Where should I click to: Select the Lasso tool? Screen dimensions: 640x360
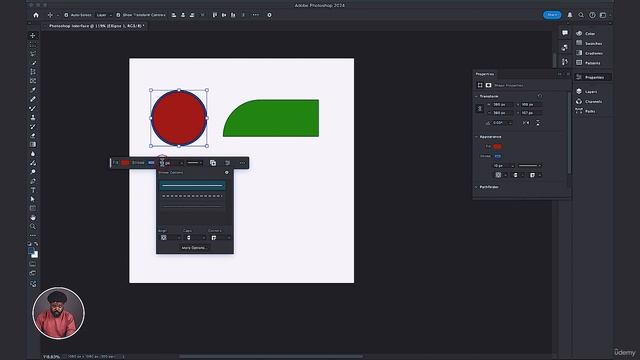(33, 53)
